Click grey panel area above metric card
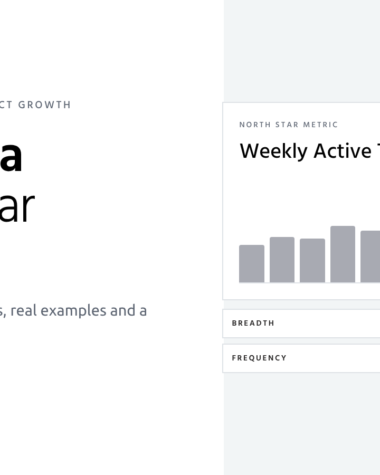380x475 pixels. 302,50
